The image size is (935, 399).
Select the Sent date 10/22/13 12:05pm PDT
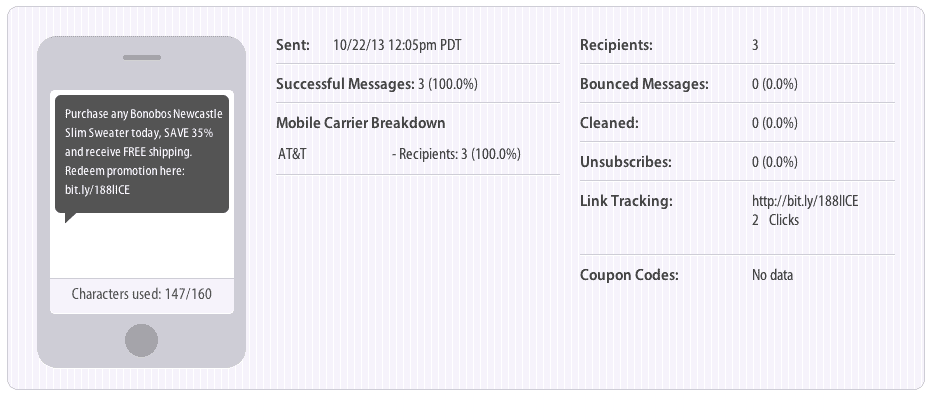[x=397, y=45]
